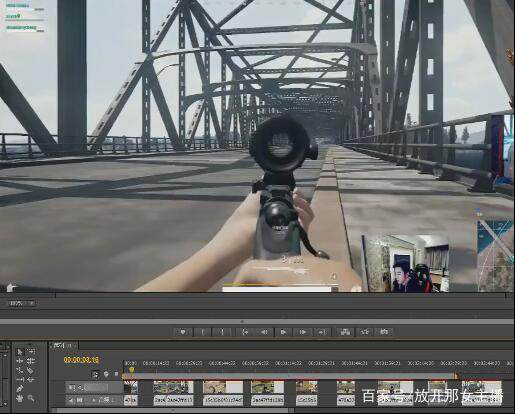Screen dimensions: 515x414
Task: Select the first video clip in timeline
Action: coord(131,387)
